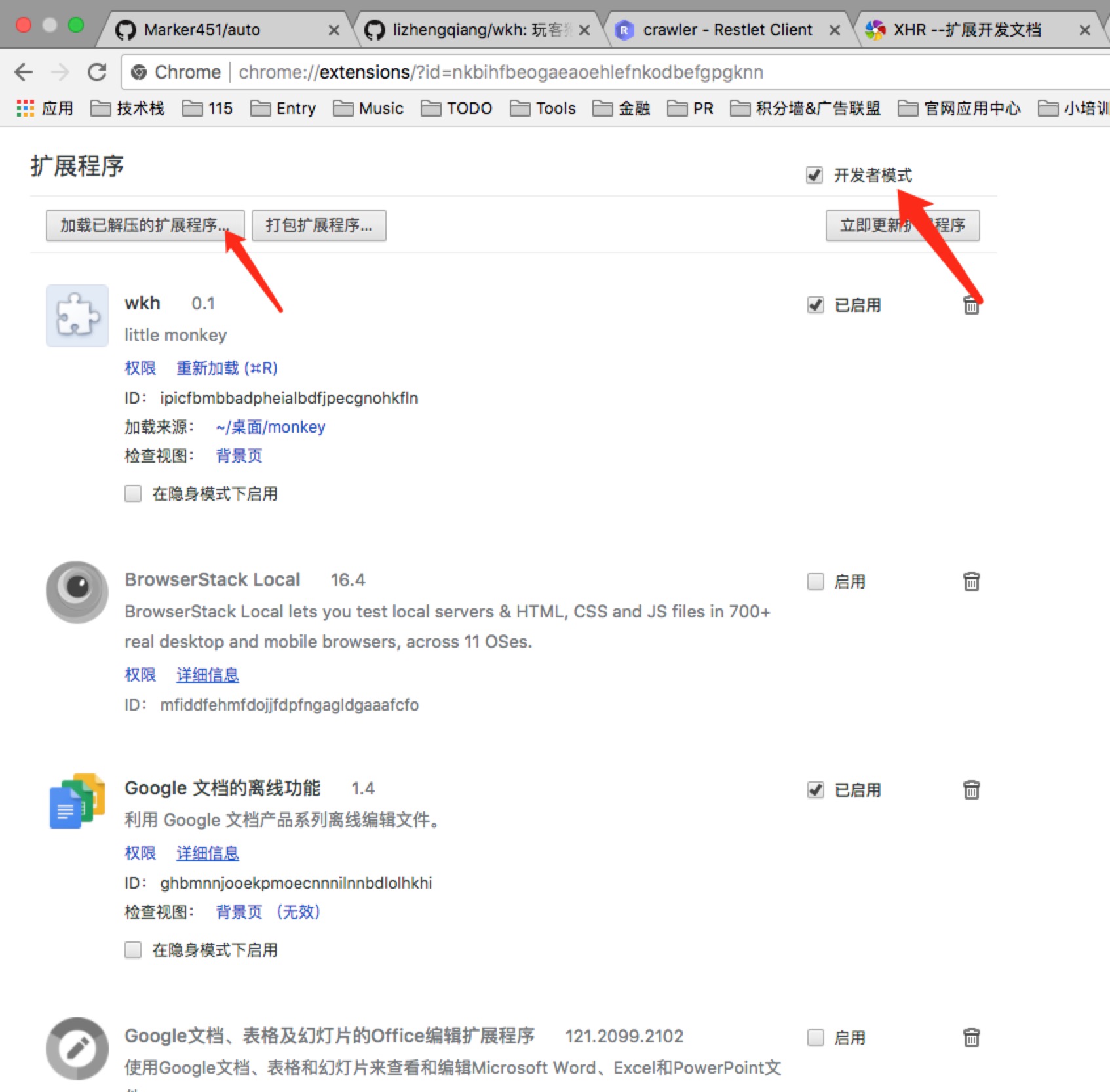Inspect 背景页 (无效) for Google 文档的离线功能
1110x1092 pixels.
click(268, 912)
